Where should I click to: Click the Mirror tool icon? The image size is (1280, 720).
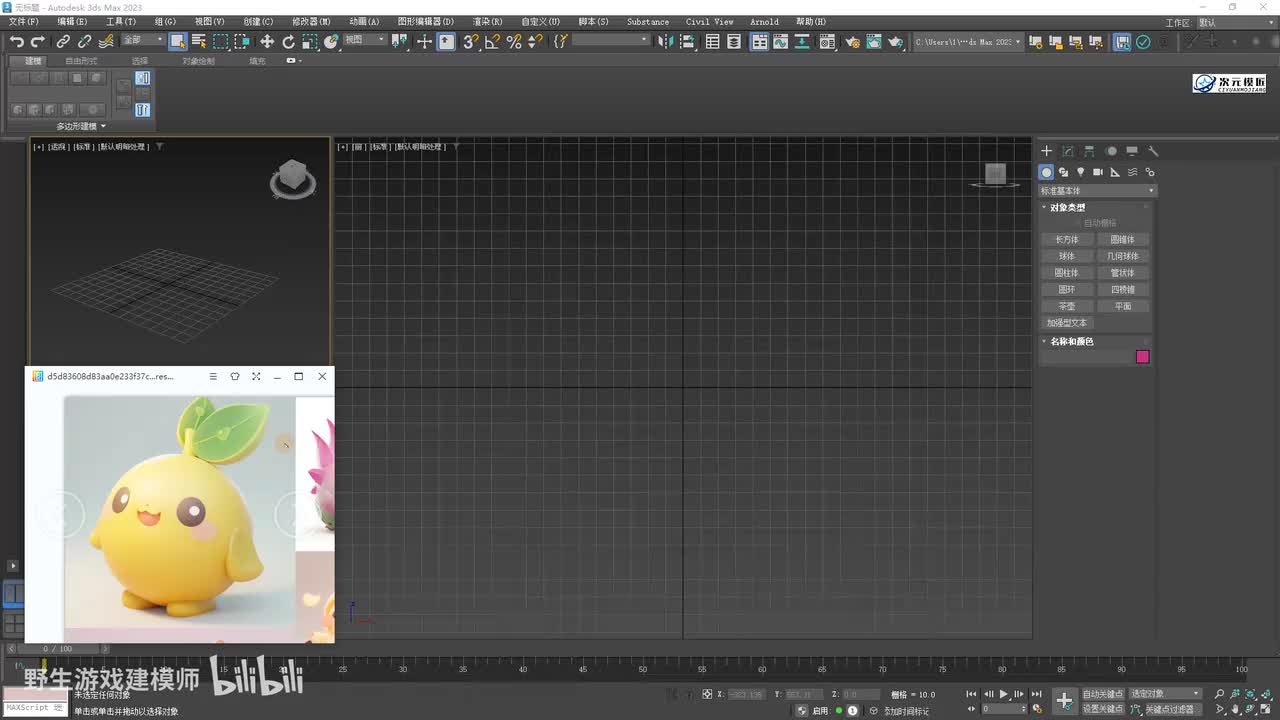click(667, 41)
